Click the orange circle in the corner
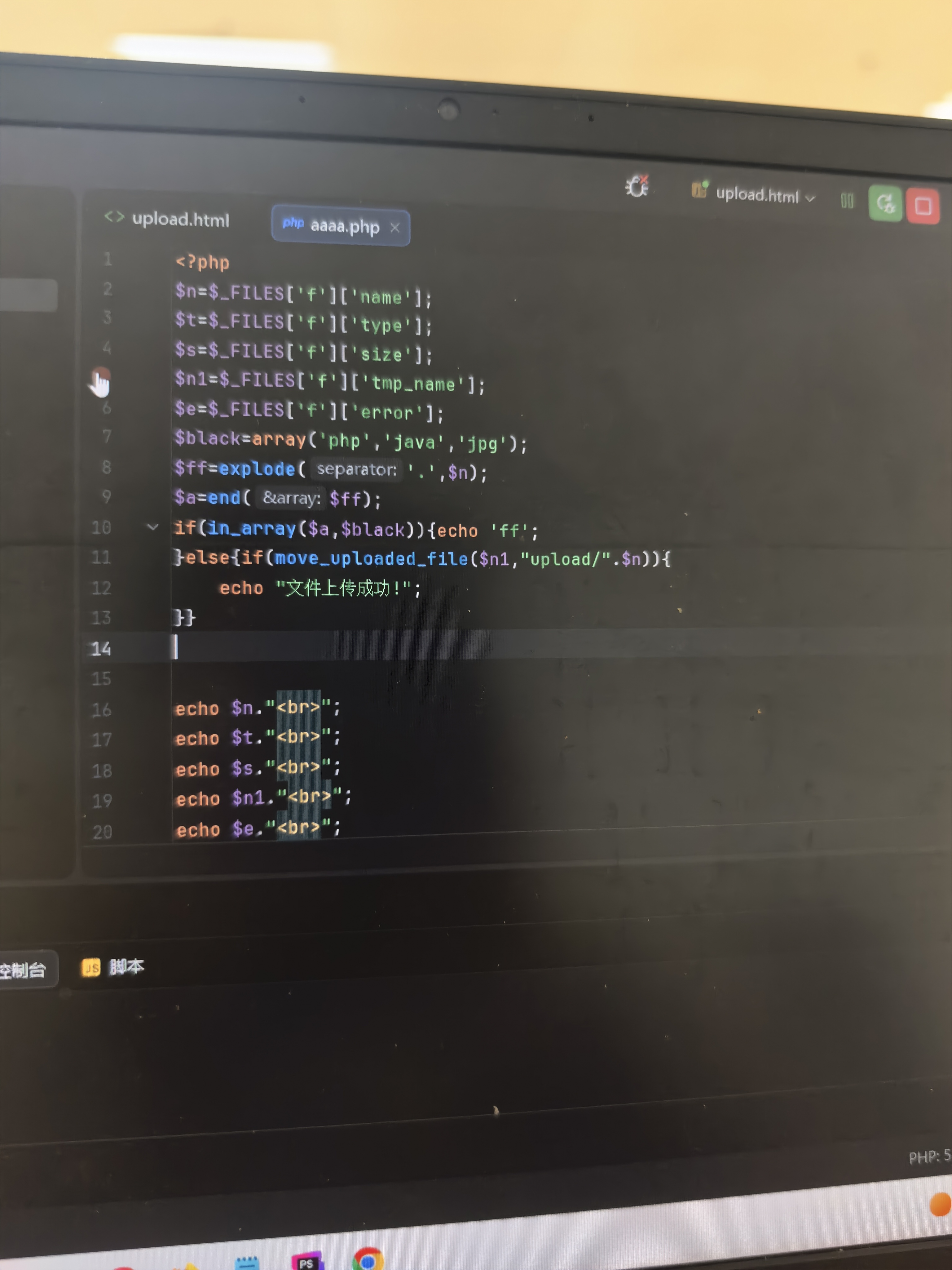The width and height of the screenshot is (952, 1270). [941, 1204]
